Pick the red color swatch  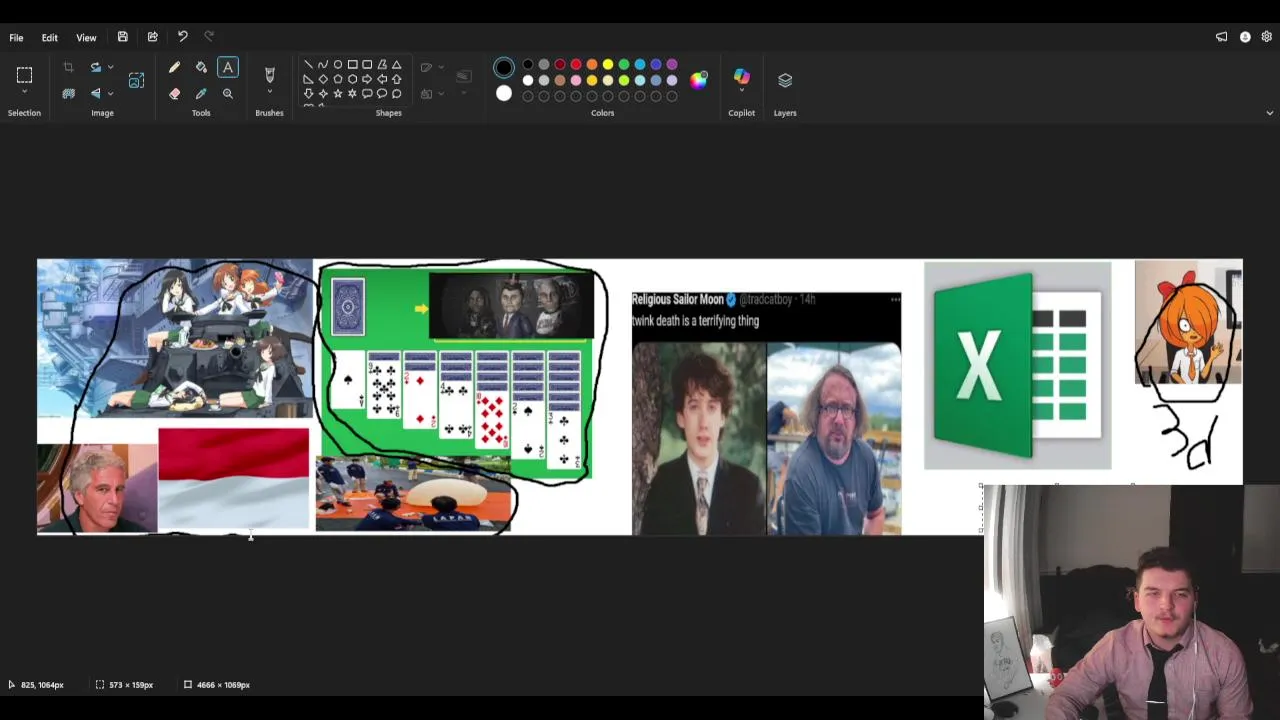[576, 65]
